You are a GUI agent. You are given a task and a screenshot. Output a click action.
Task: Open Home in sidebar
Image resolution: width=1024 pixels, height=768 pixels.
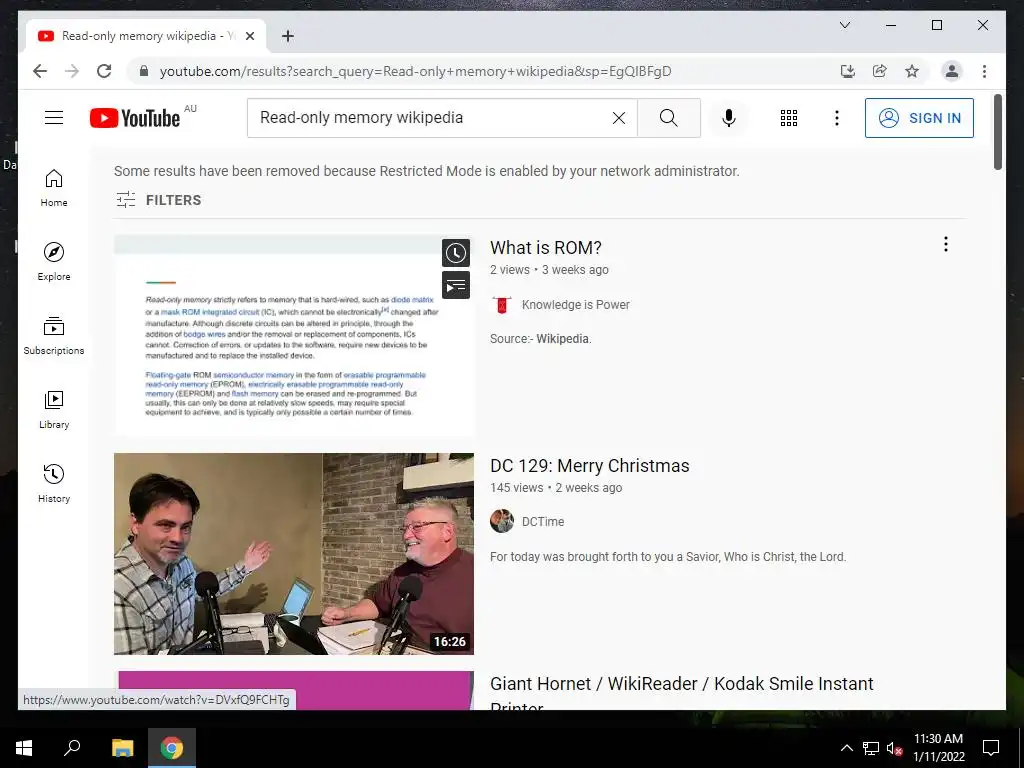(x=54, y=188)
